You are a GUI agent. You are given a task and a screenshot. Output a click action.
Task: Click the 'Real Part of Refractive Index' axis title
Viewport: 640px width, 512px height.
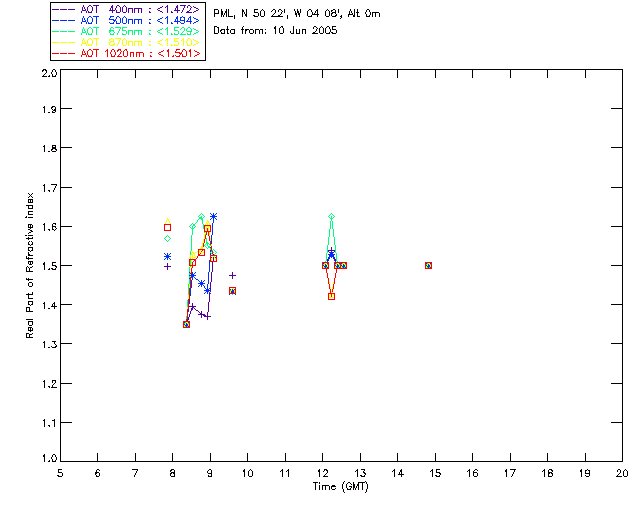coord(30,265)
